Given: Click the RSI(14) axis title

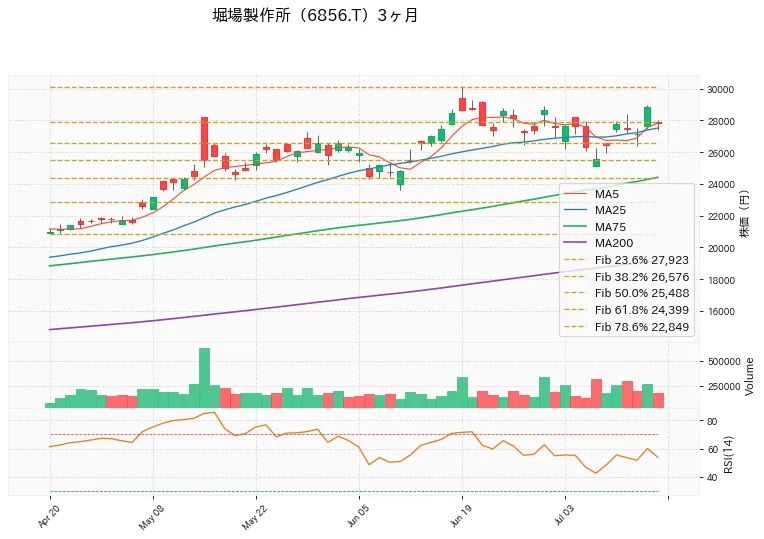Looking at the screenshot, I should coord(728,454).
